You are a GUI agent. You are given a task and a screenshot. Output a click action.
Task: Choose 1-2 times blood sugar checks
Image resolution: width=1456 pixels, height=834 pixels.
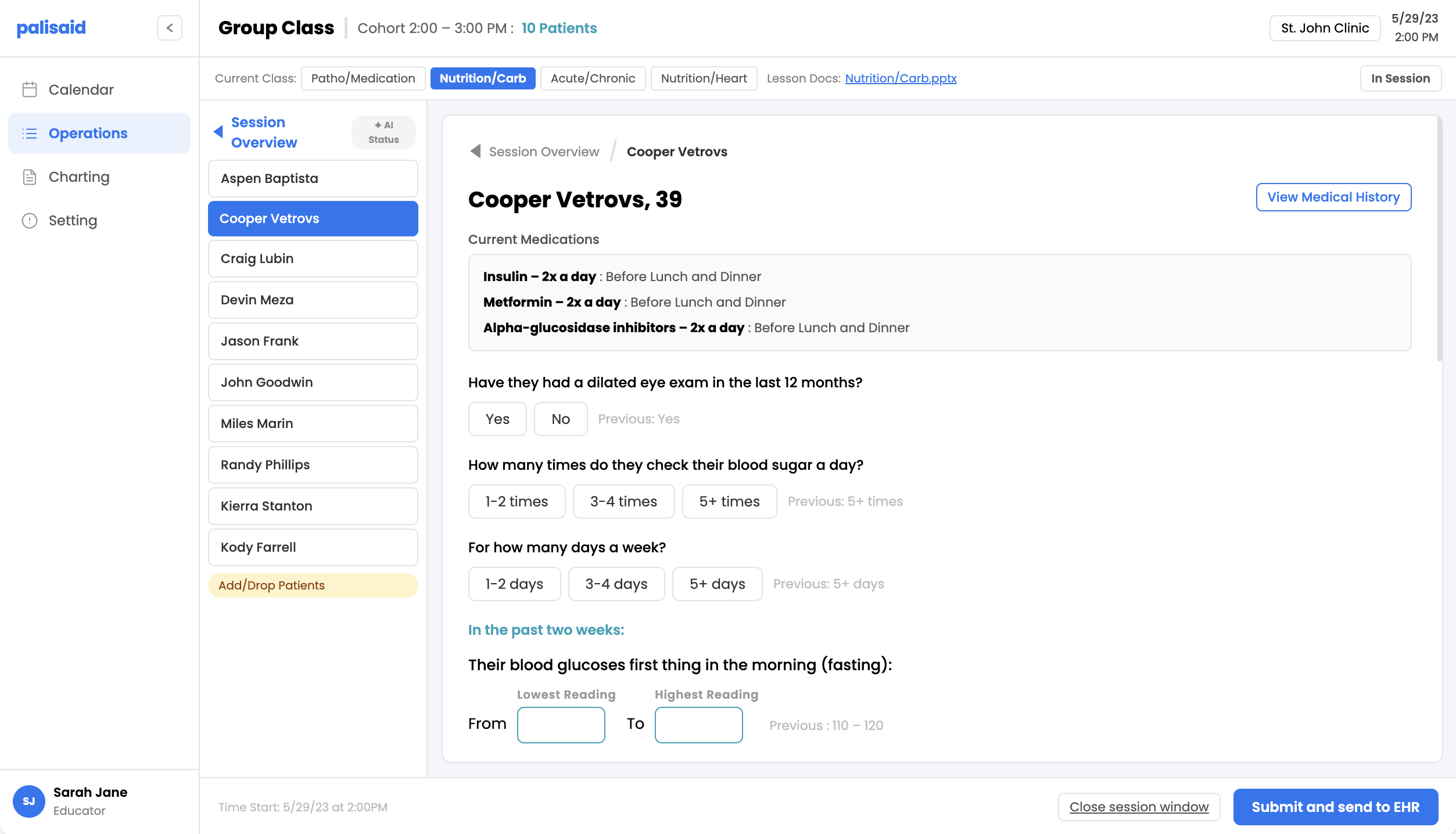coord(517,501)
